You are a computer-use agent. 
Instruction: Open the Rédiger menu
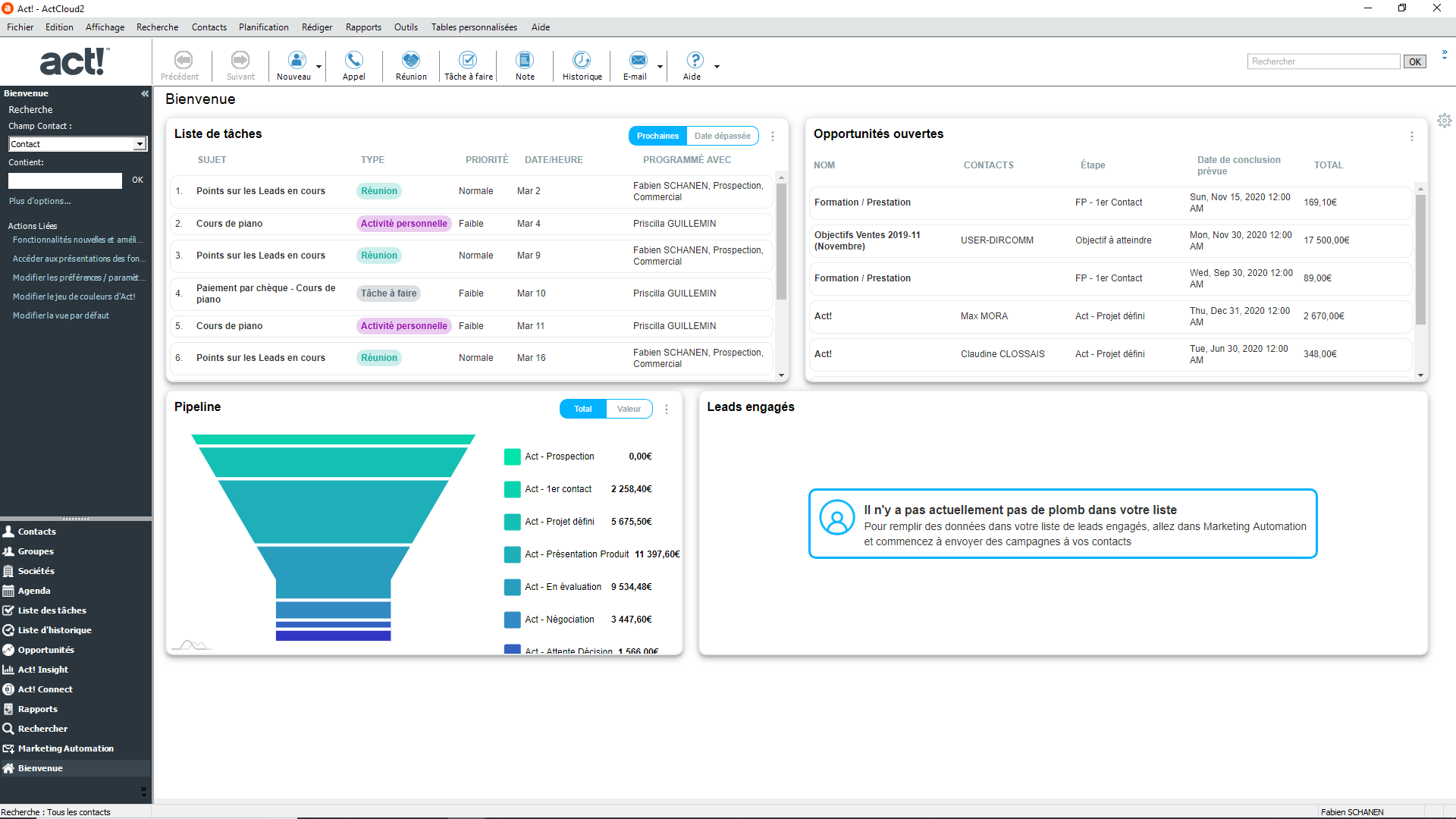317,27
